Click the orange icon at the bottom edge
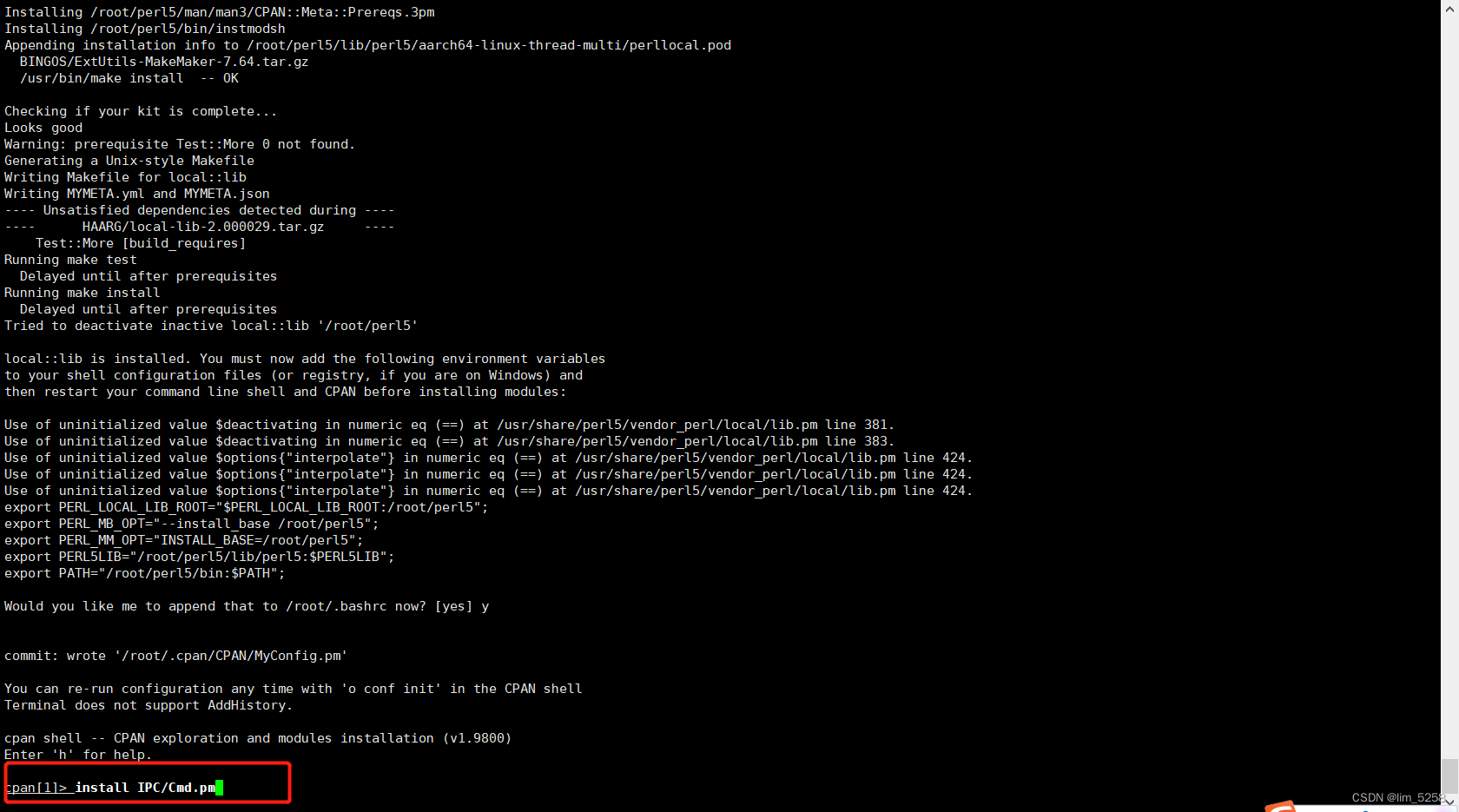This screenshot has width=1459, height=812. point(1281,807)
